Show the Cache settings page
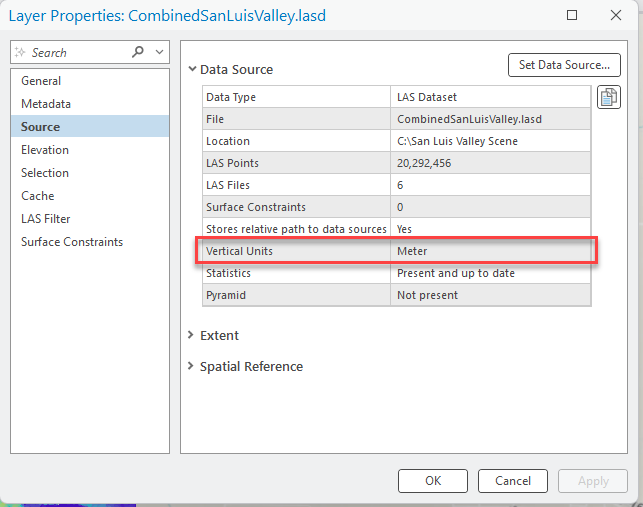This screenshot has width=643, height=507. 38,196
